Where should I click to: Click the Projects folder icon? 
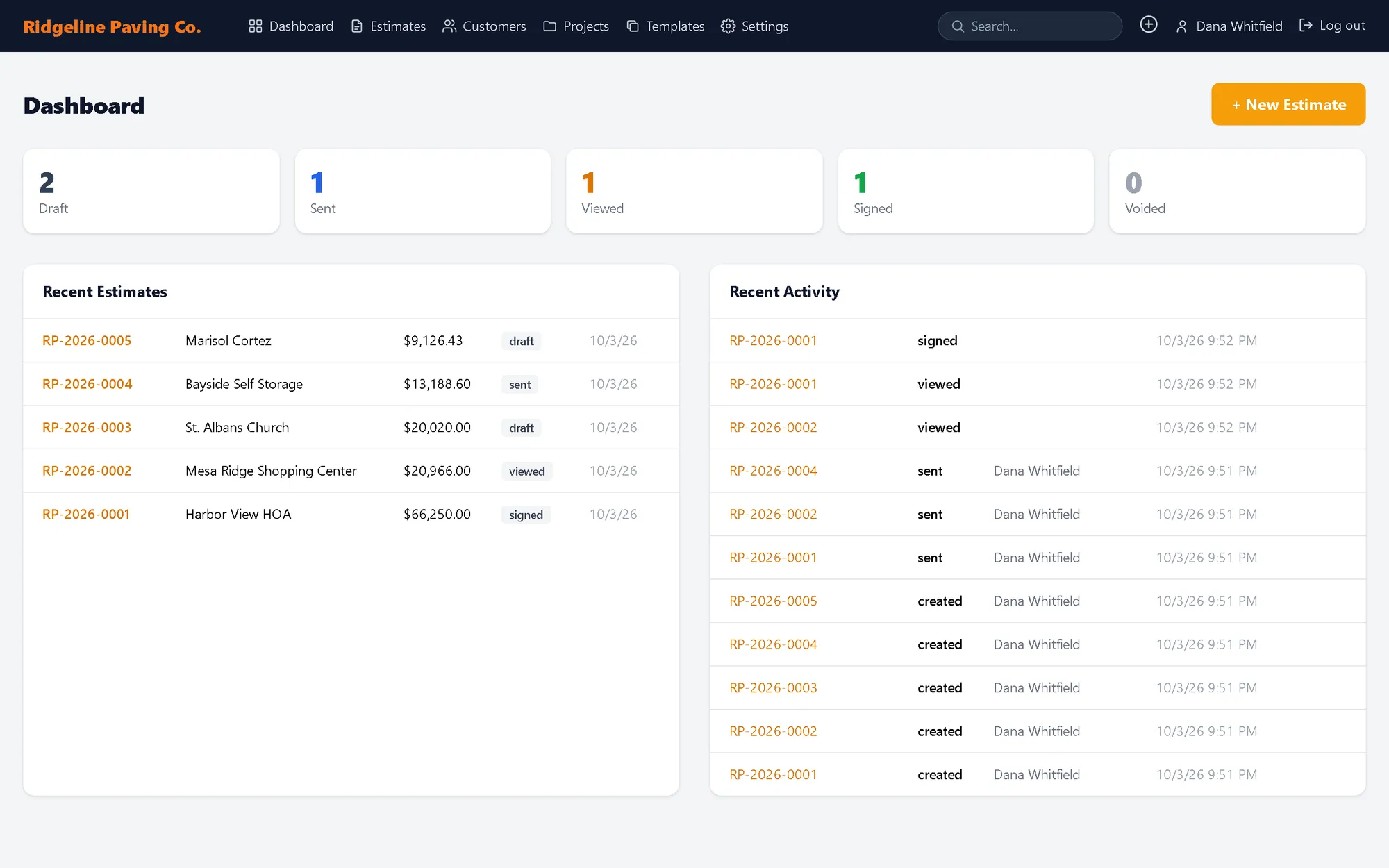(x=550, y=26)
